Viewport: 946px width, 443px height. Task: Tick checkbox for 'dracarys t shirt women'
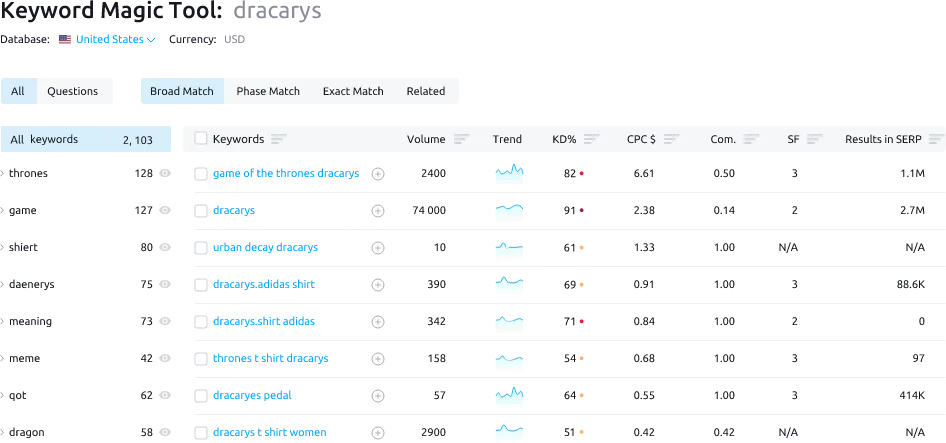click(200, 433)
